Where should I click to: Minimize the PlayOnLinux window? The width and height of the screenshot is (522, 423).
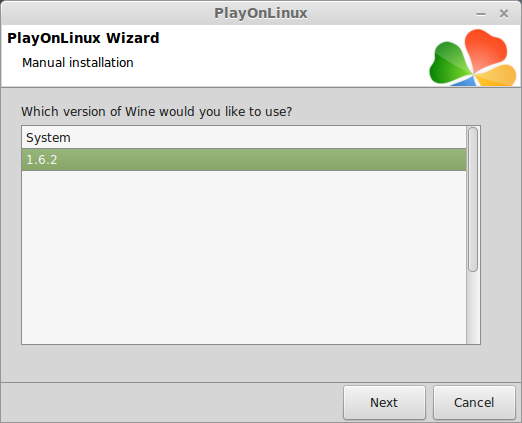[481, 14]
